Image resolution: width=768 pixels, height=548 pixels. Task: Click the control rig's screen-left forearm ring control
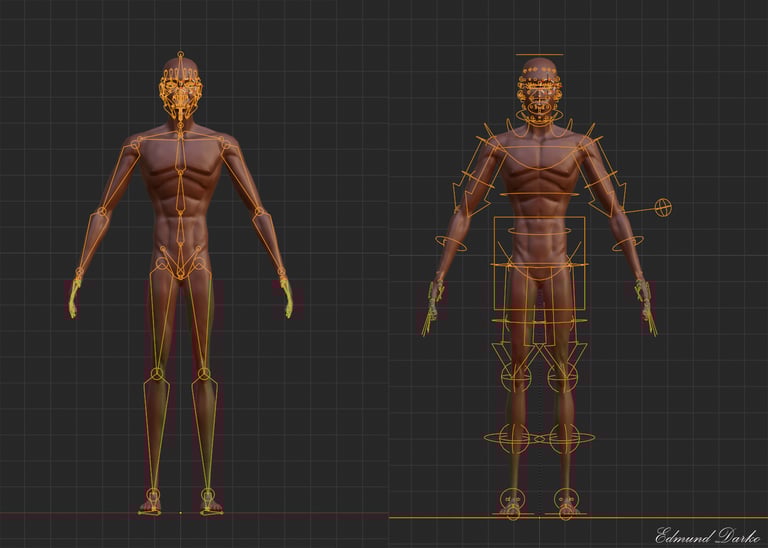[x=451, y=242]
